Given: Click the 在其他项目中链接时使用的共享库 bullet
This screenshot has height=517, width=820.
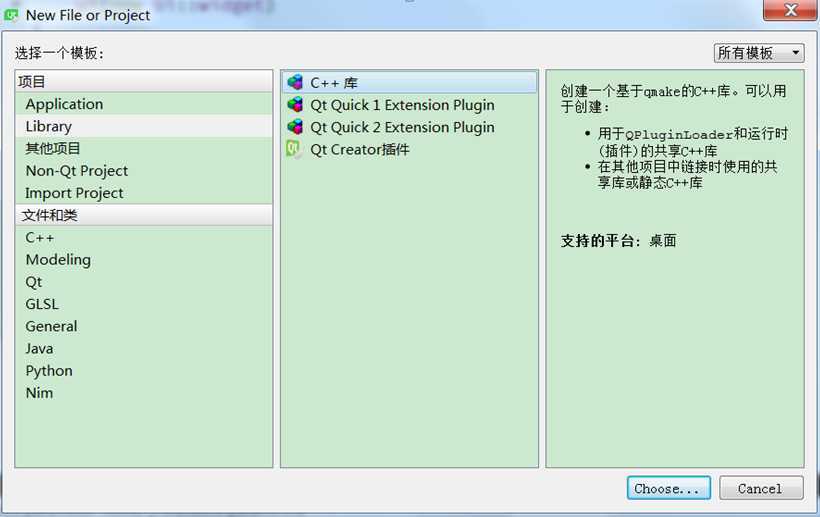Looking at the screenshot, I should [688, 175].
